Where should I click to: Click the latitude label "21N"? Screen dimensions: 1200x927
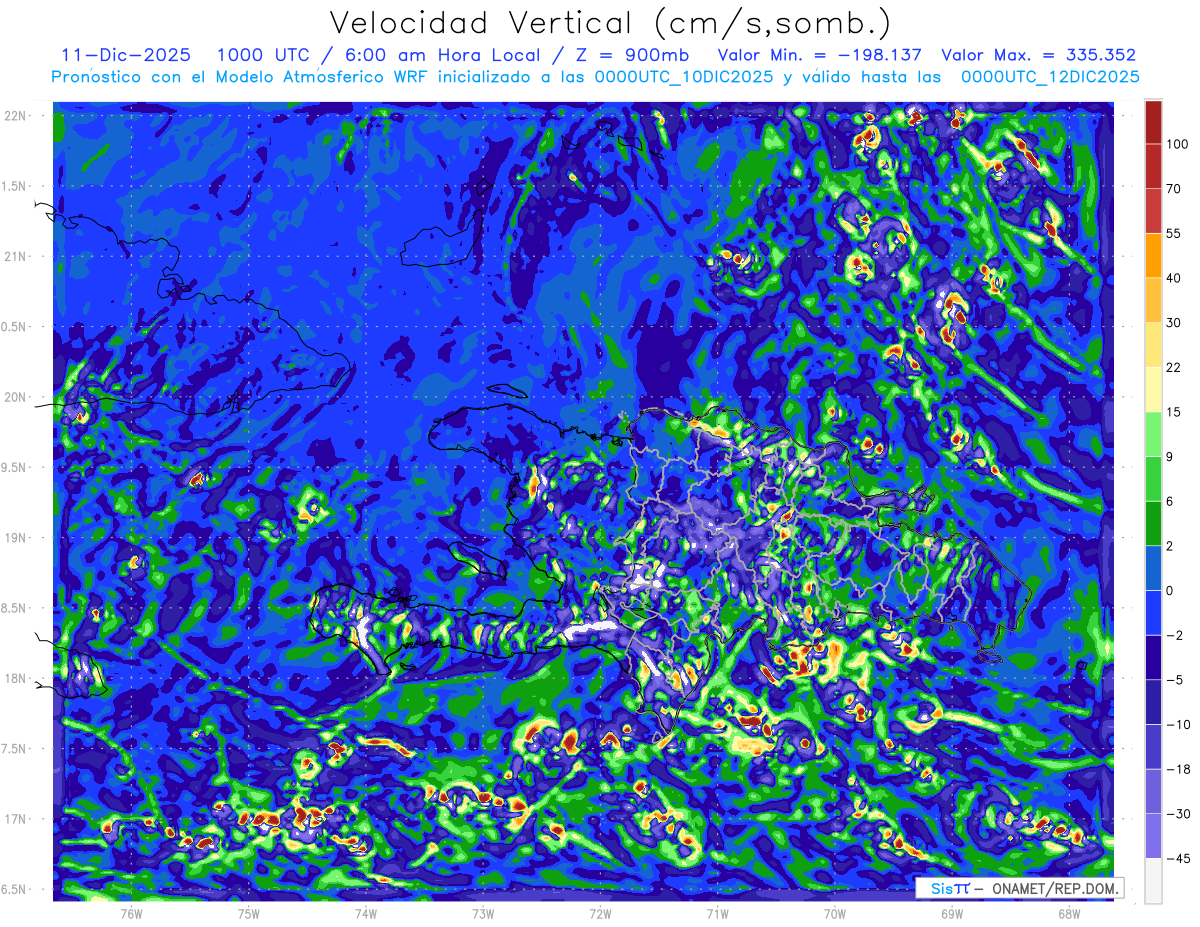[x=17, y=256]
